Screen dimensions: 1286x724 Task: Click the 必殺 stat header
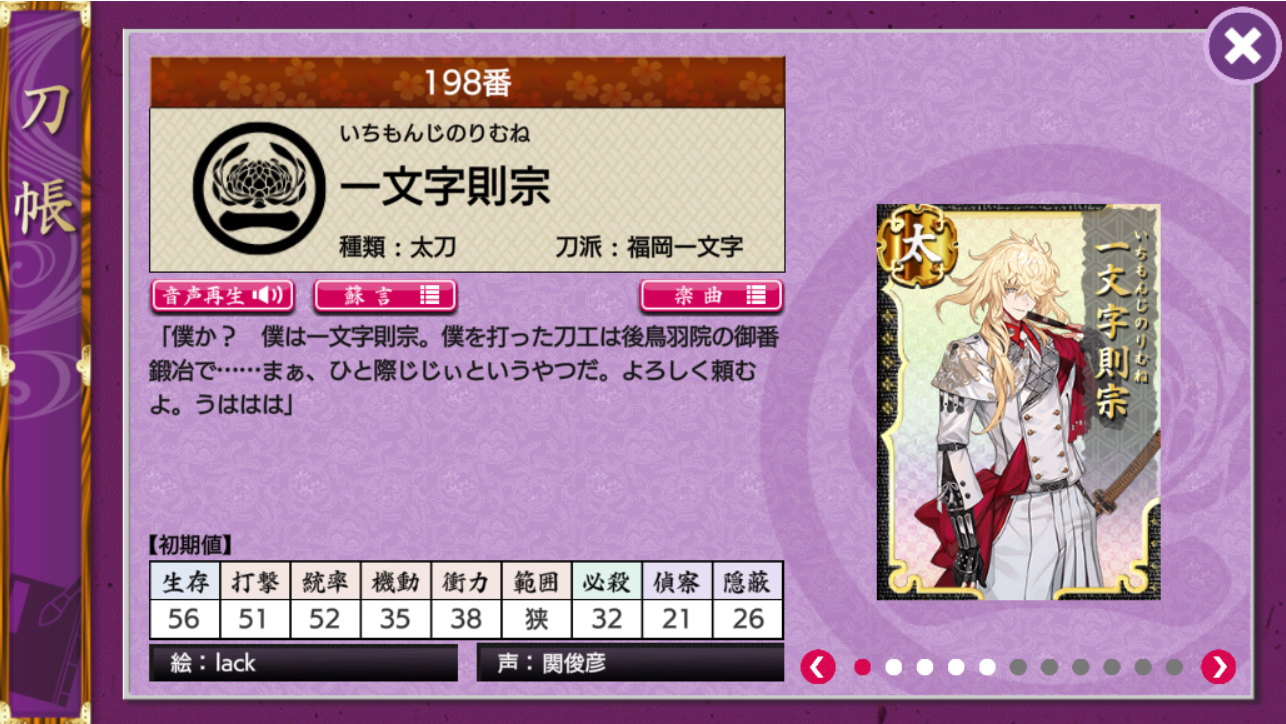[606, 581]
